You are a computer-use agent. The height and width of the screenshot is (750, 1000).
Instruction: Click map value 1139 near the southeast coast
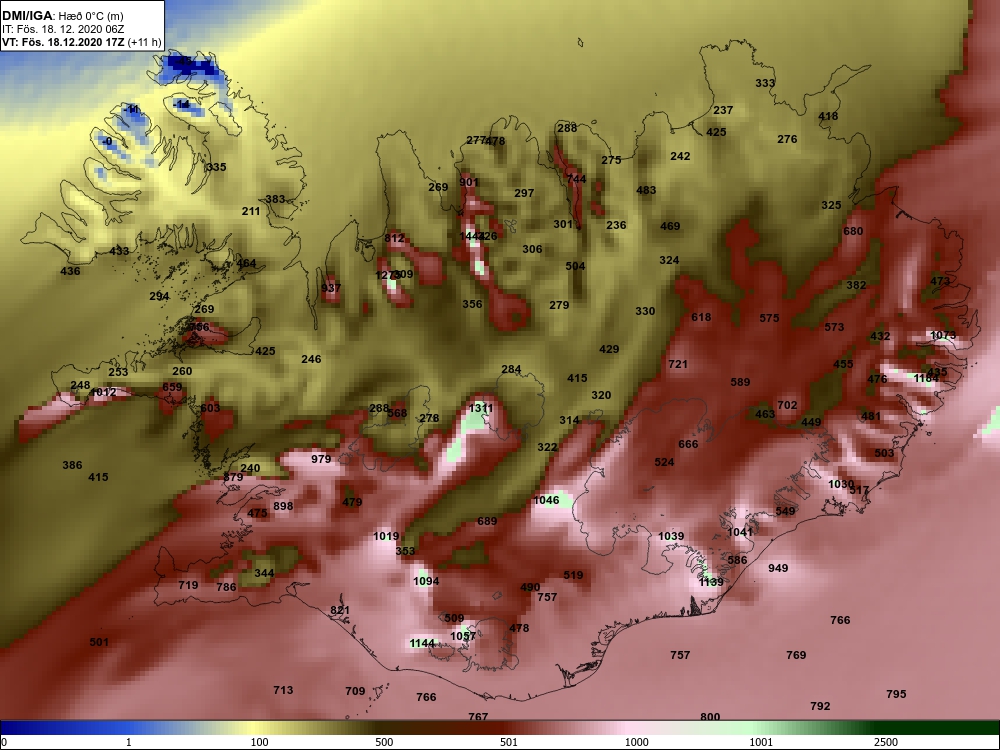[711, 582]
